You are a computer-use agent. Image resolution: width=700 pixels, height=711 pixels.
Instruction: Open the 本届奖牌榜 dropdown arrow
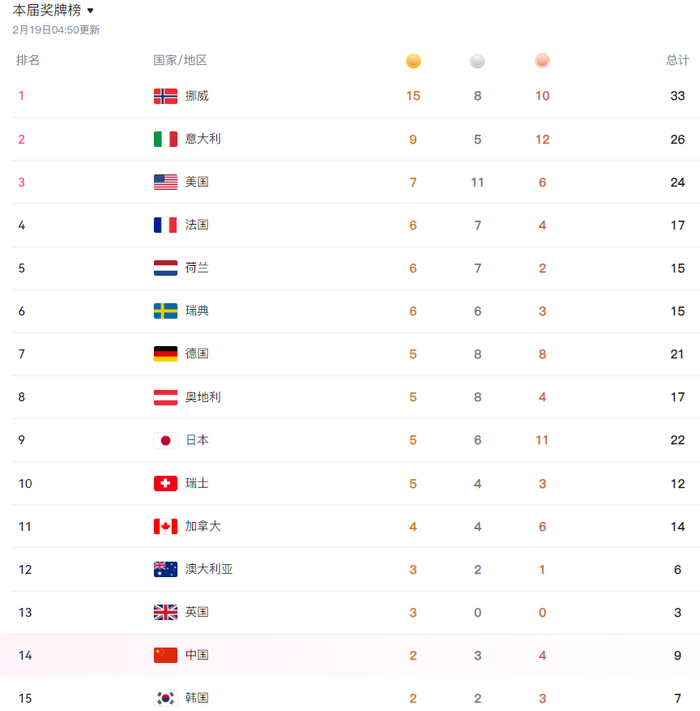point(90,11)
